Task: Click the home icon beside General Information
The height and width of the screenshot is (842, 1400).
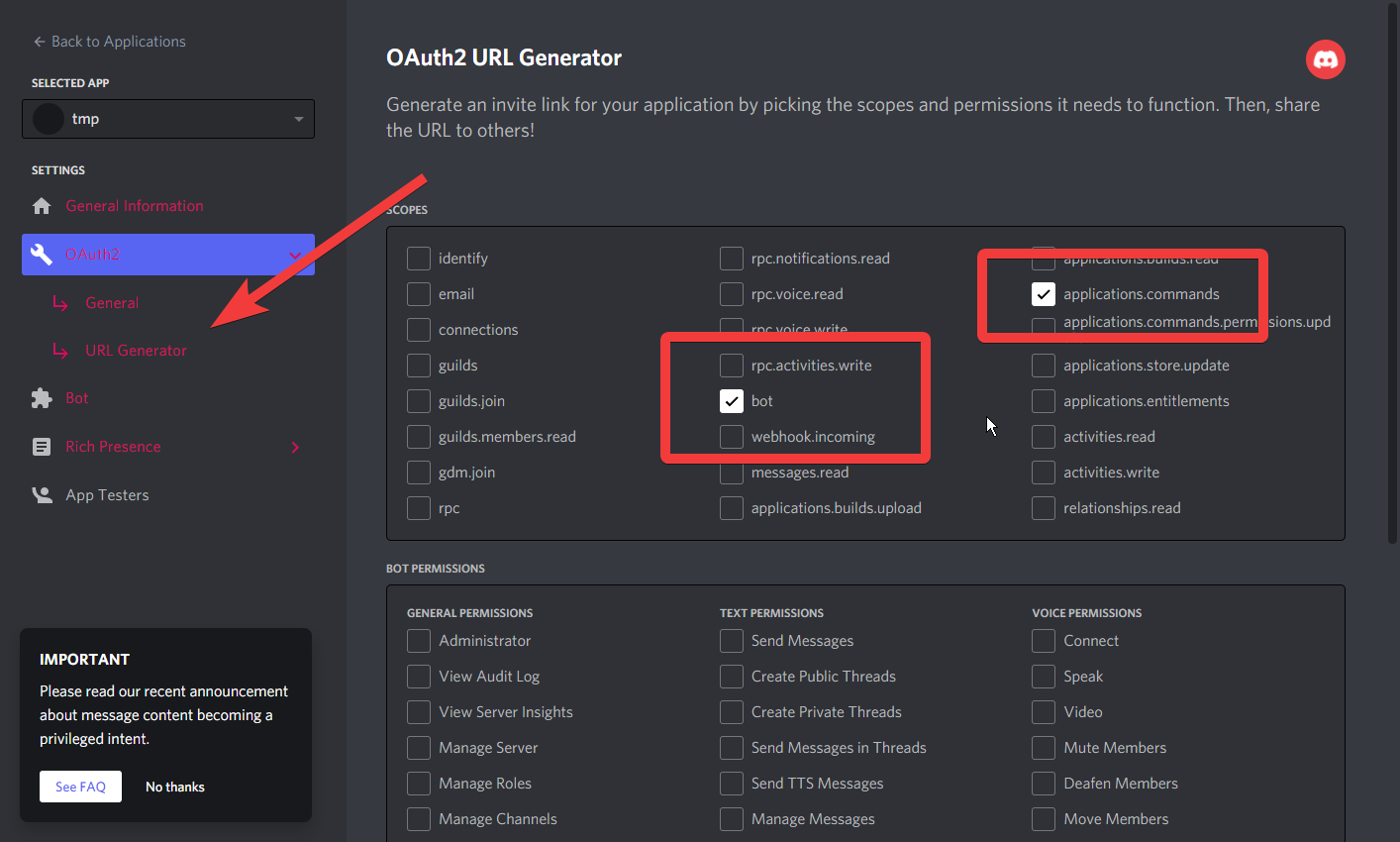Action: click(42, 206)
